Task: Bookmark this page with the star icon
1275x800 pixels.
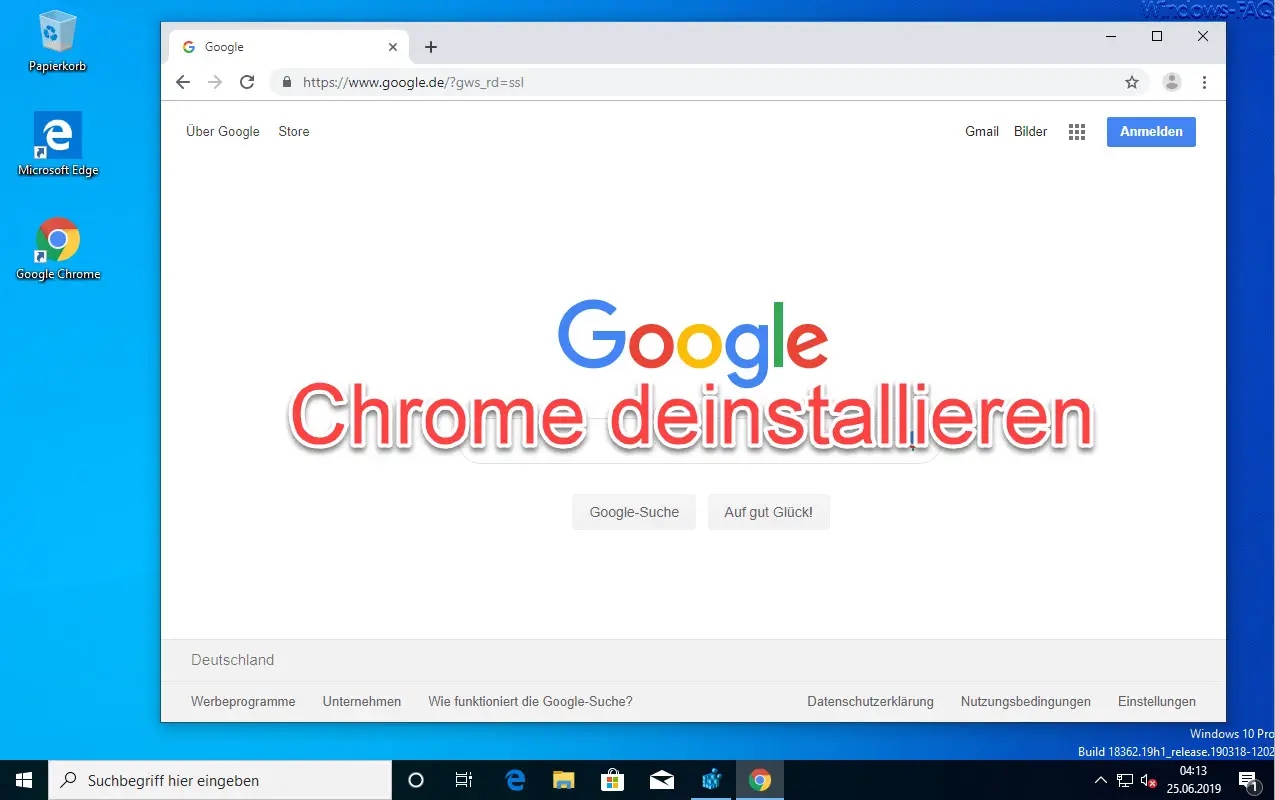Action: coord(1131,82)
